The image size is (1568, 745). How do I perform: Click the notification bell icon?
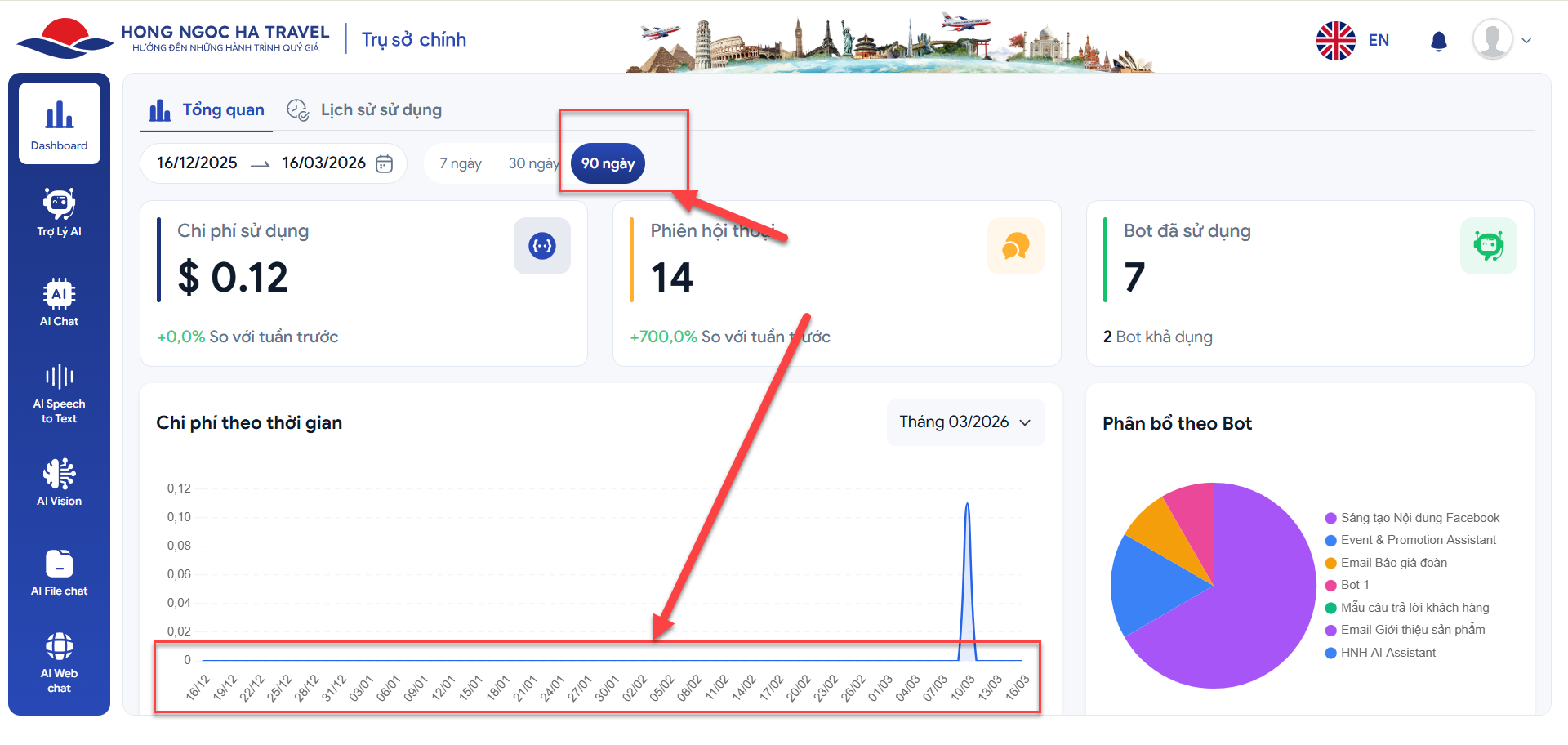[1439, 41]
